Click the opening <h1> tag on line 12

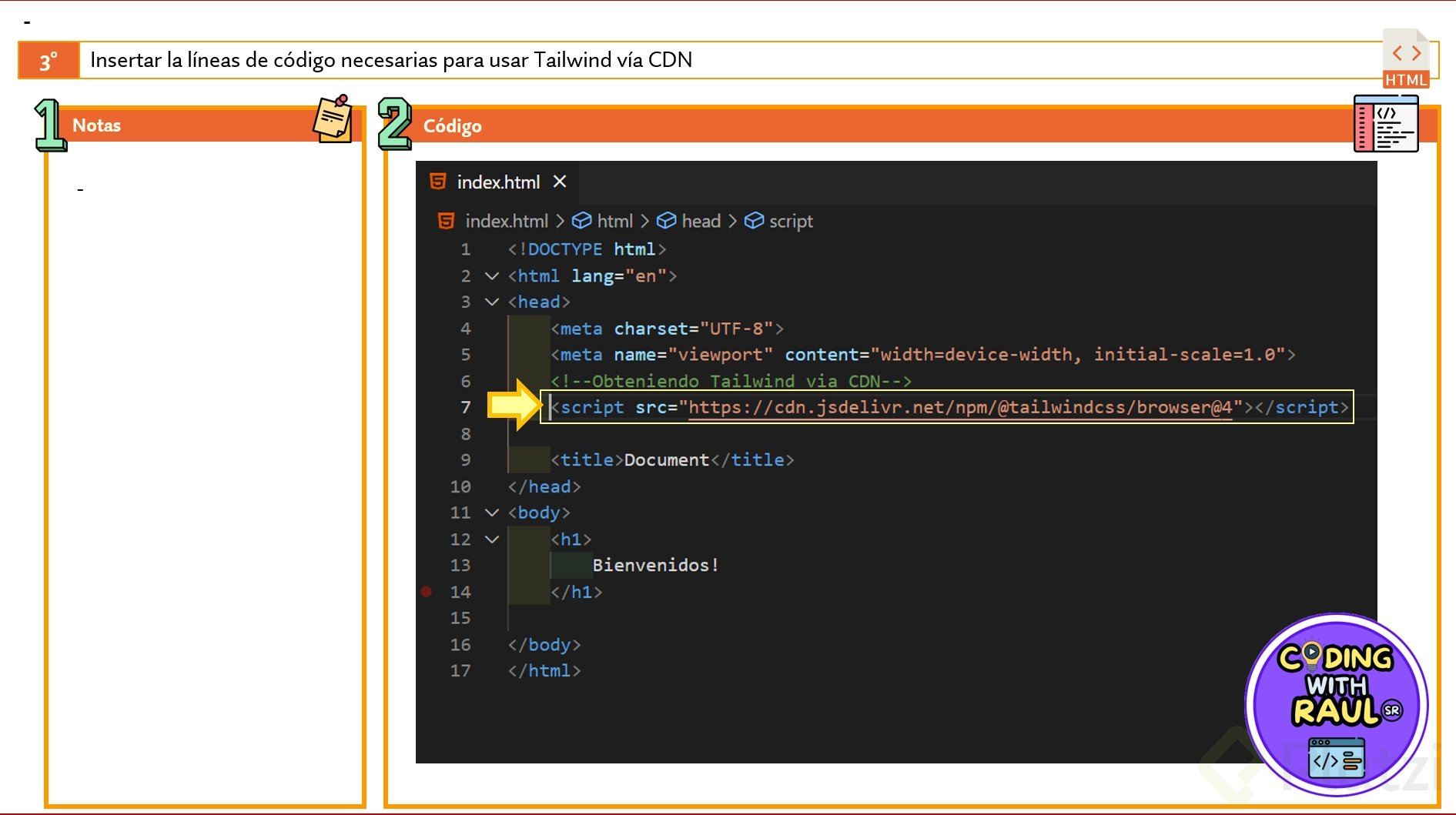[571, 539]
